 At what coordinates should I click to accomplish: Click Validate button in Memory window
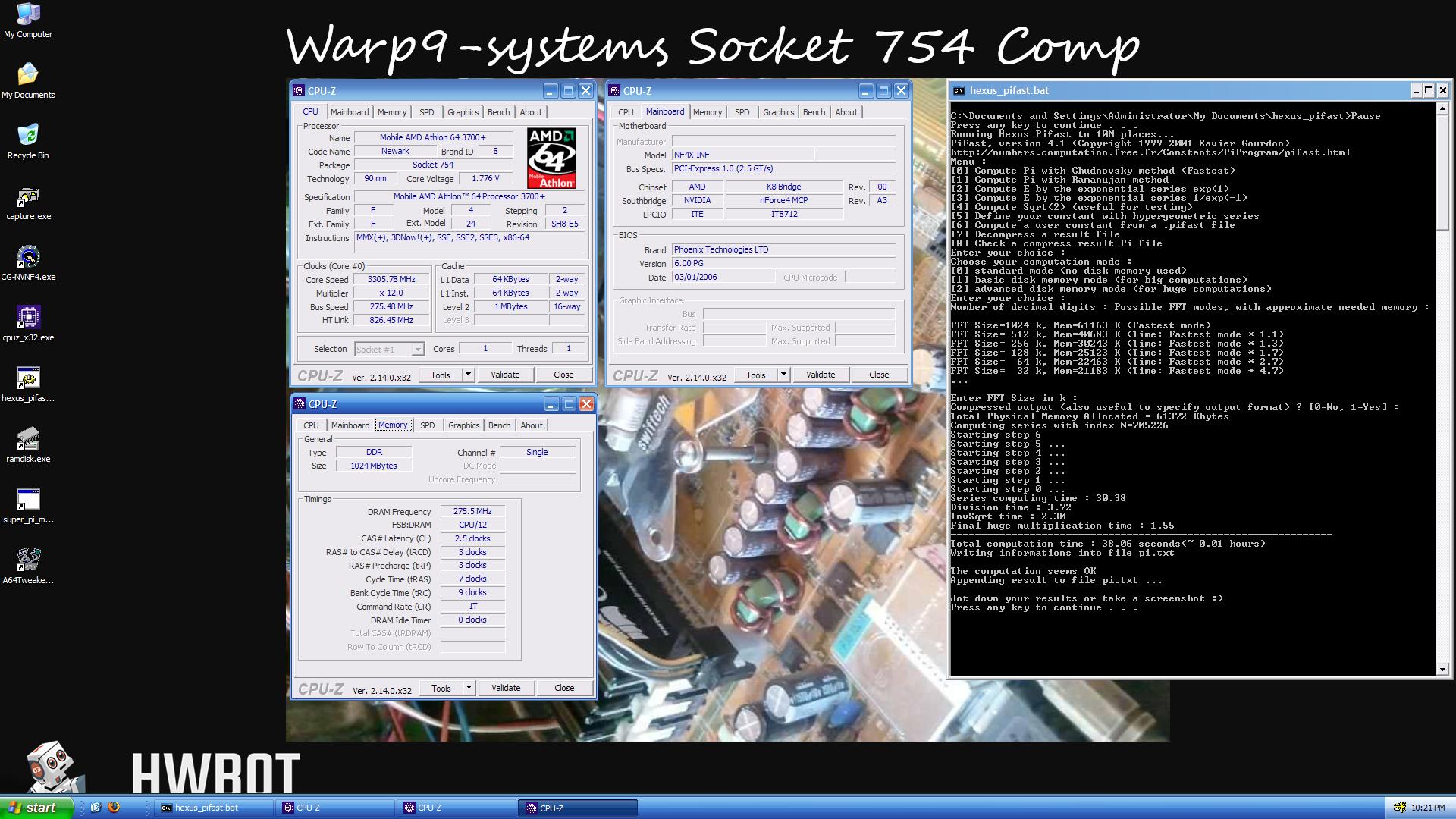click(506, 688)
